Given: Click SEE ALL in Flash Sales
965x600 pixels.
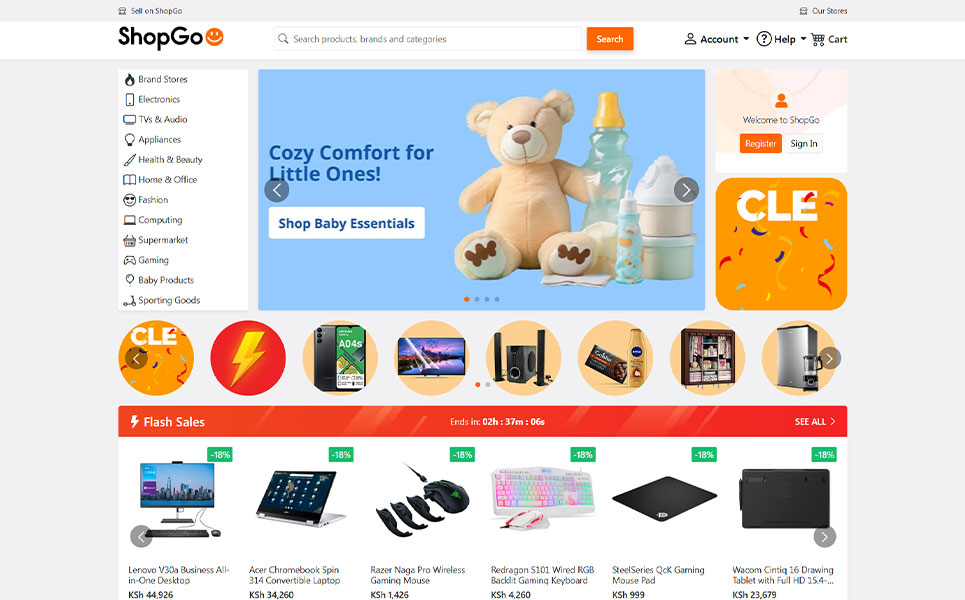Looking at the screenshot, I should point(815,422).
